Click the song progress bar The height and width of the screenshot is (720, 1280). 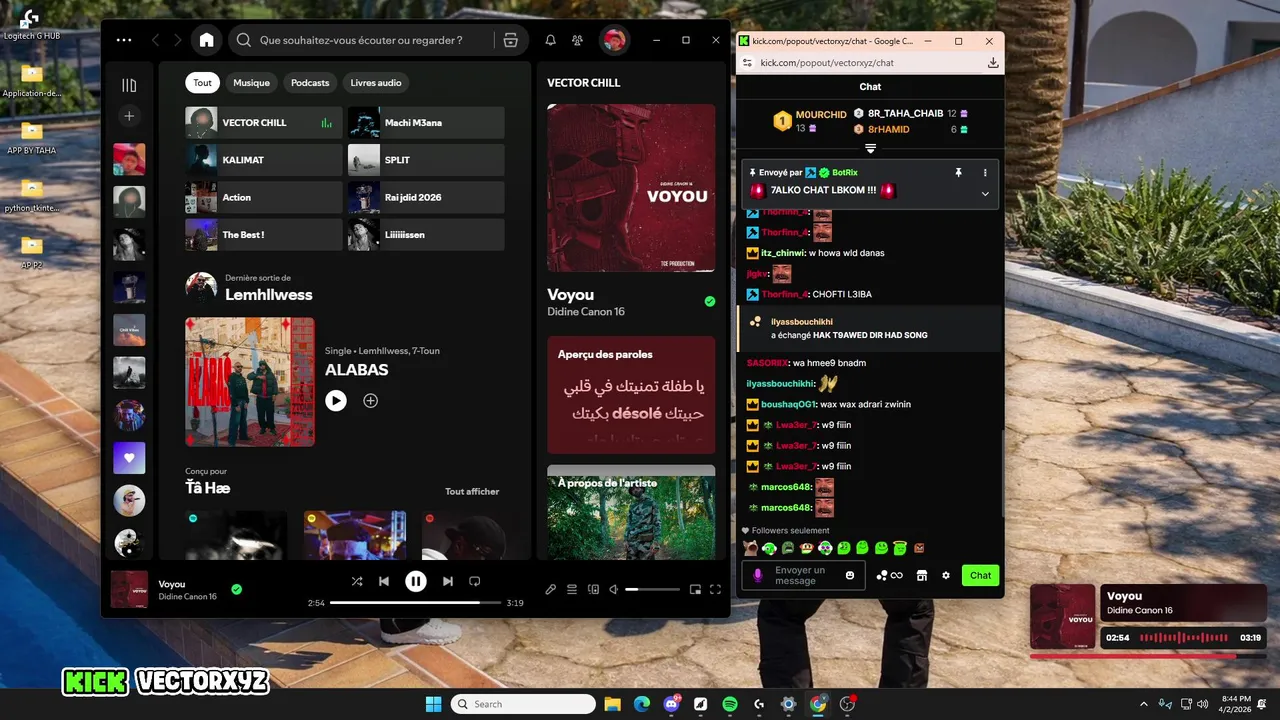(x=415, y=603)
